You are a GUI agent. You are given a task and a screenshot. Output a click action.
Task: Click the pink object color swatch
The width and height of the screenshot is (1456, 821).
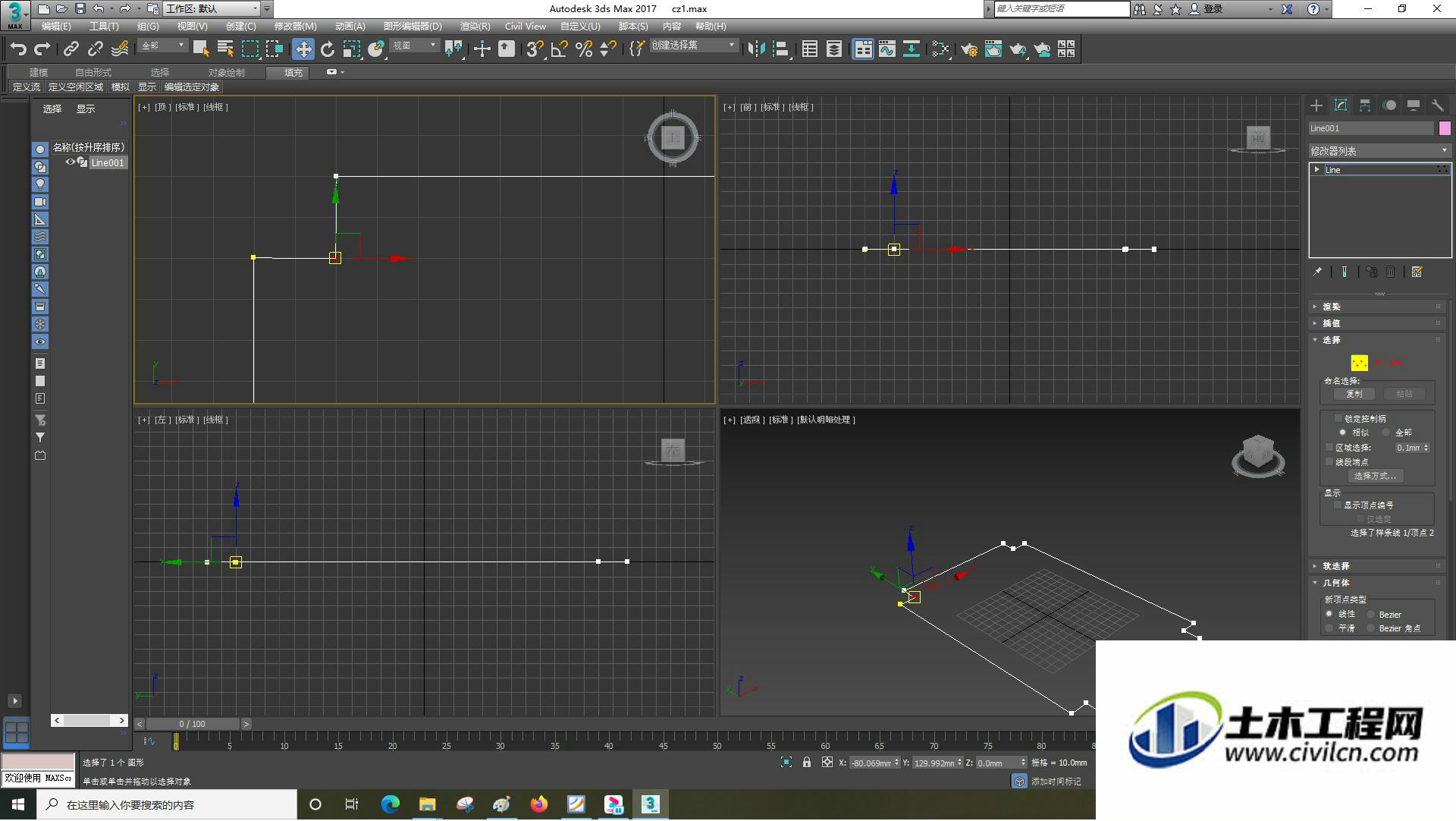(1445, 128)
